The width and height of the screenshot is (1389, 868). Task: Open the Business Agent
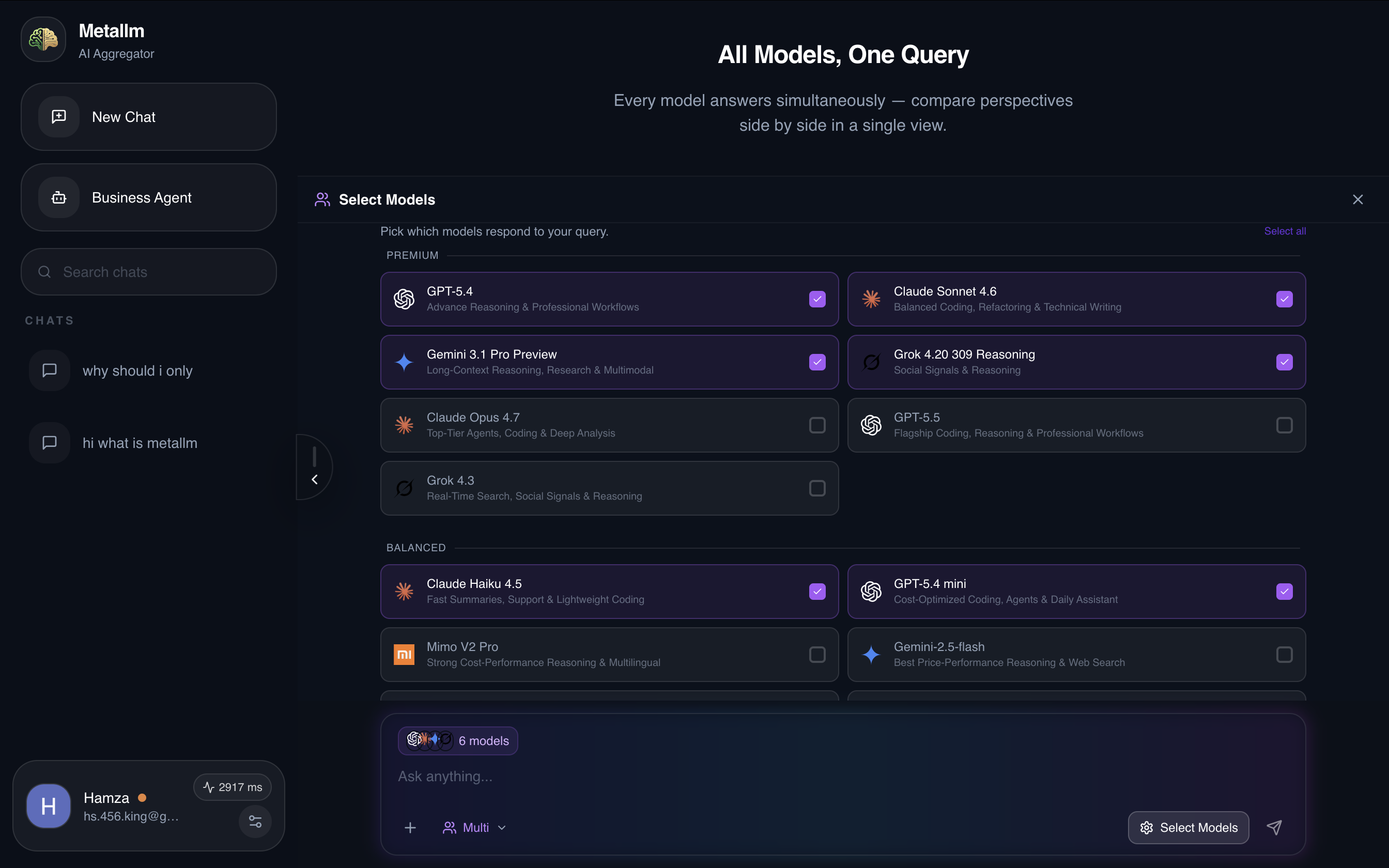149,197
